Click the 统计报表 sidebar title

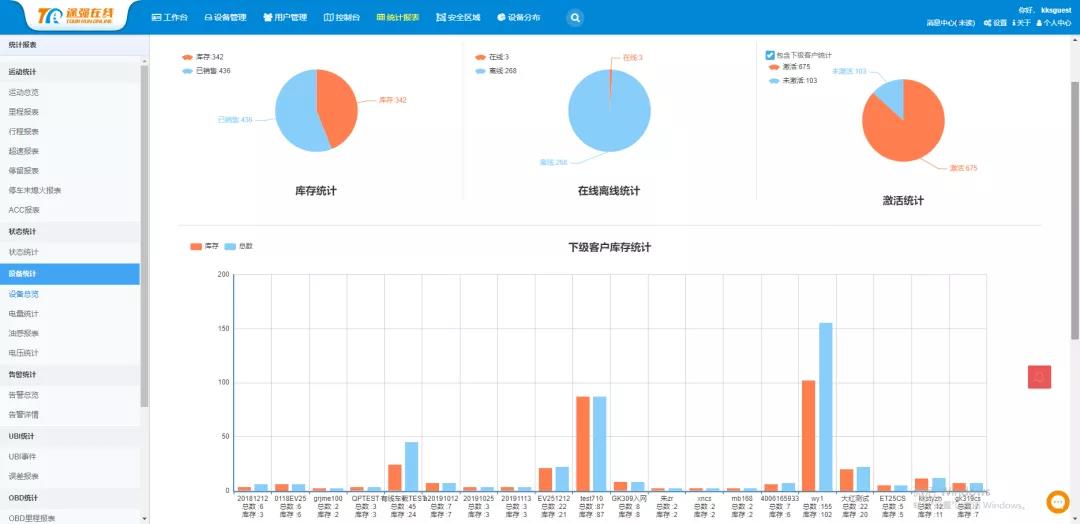(23, 45)
